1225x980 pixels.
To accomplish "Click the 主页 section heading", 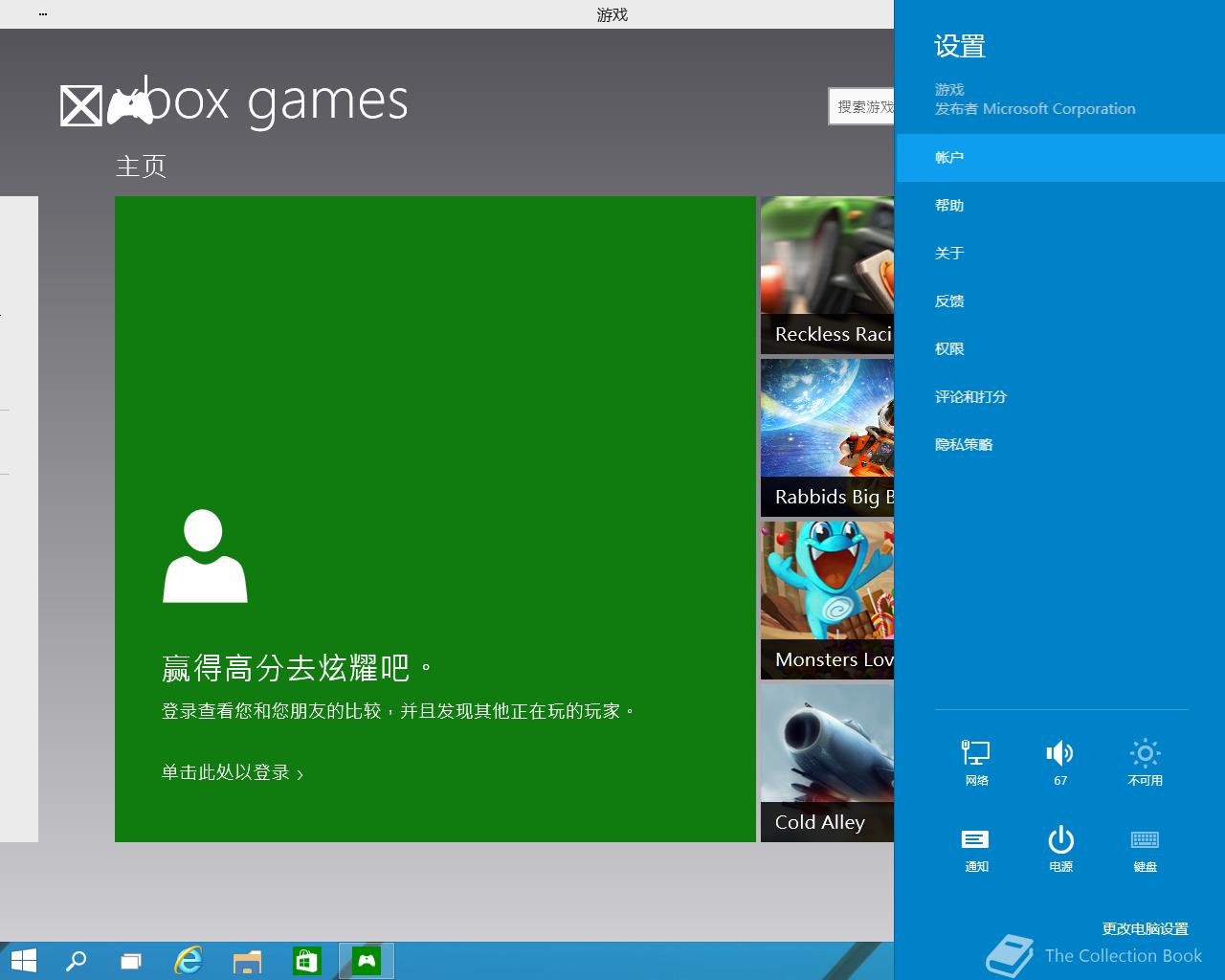I will (141, 167).
